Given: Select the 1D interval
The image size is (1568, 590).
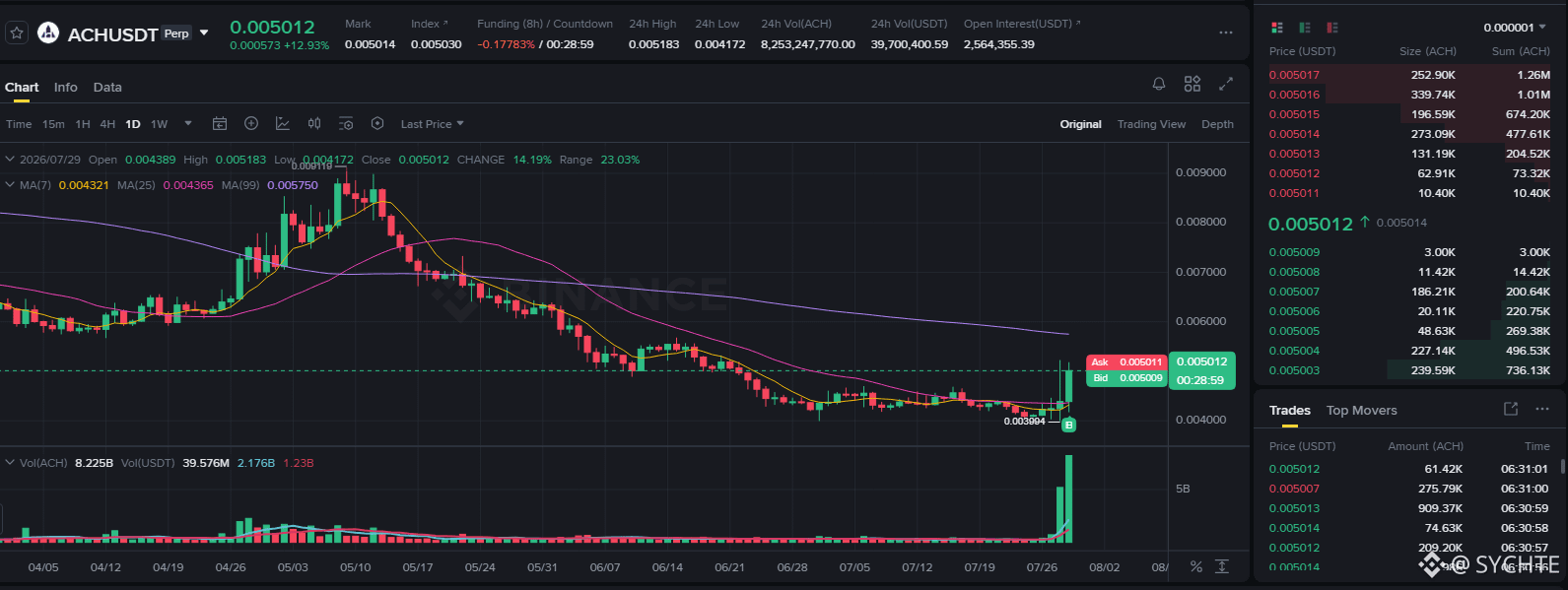Looking at the screenshot, I should click(133, 124).
